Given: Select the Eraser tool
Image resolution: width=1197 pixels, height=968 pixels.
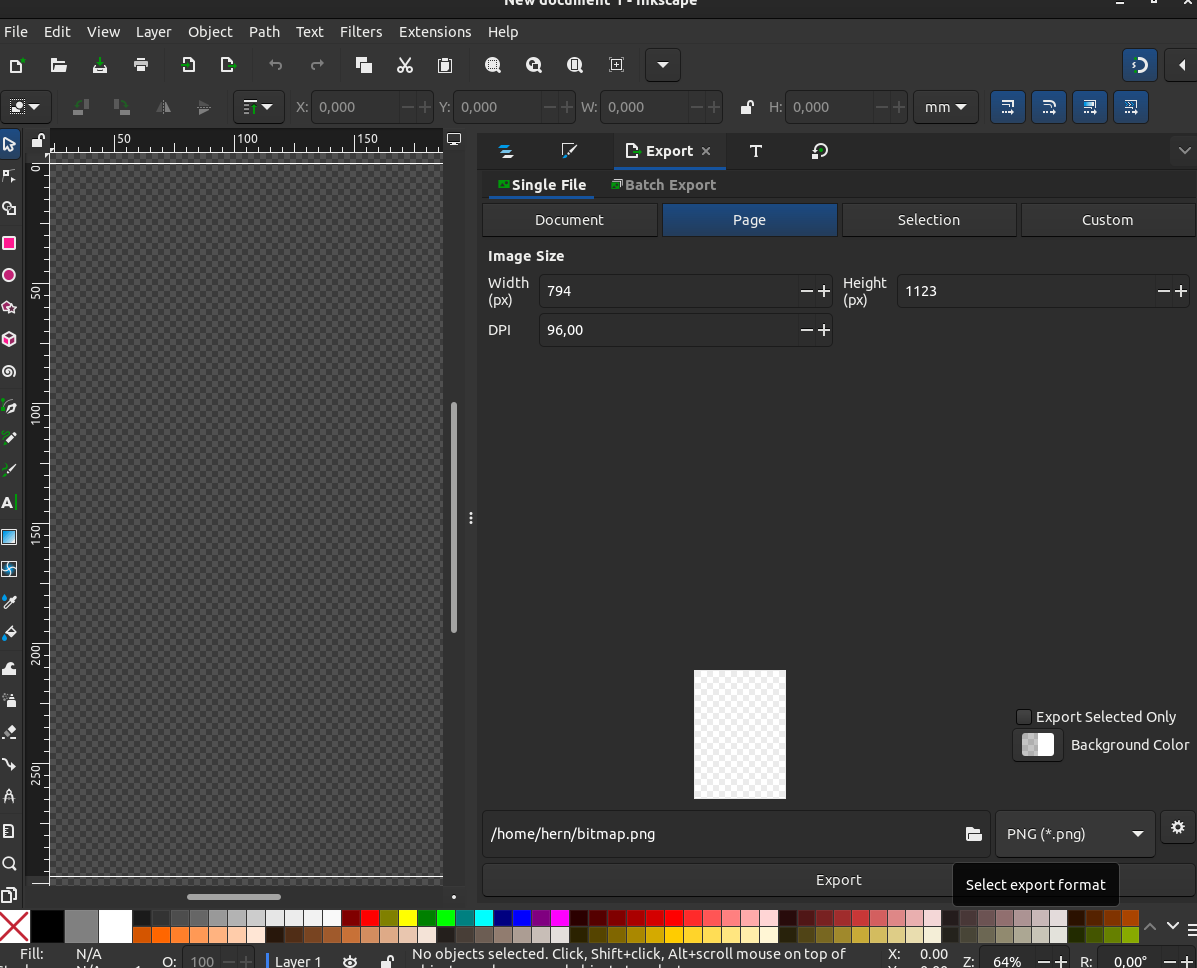Looking at the screenshot, I should (9, 732).
